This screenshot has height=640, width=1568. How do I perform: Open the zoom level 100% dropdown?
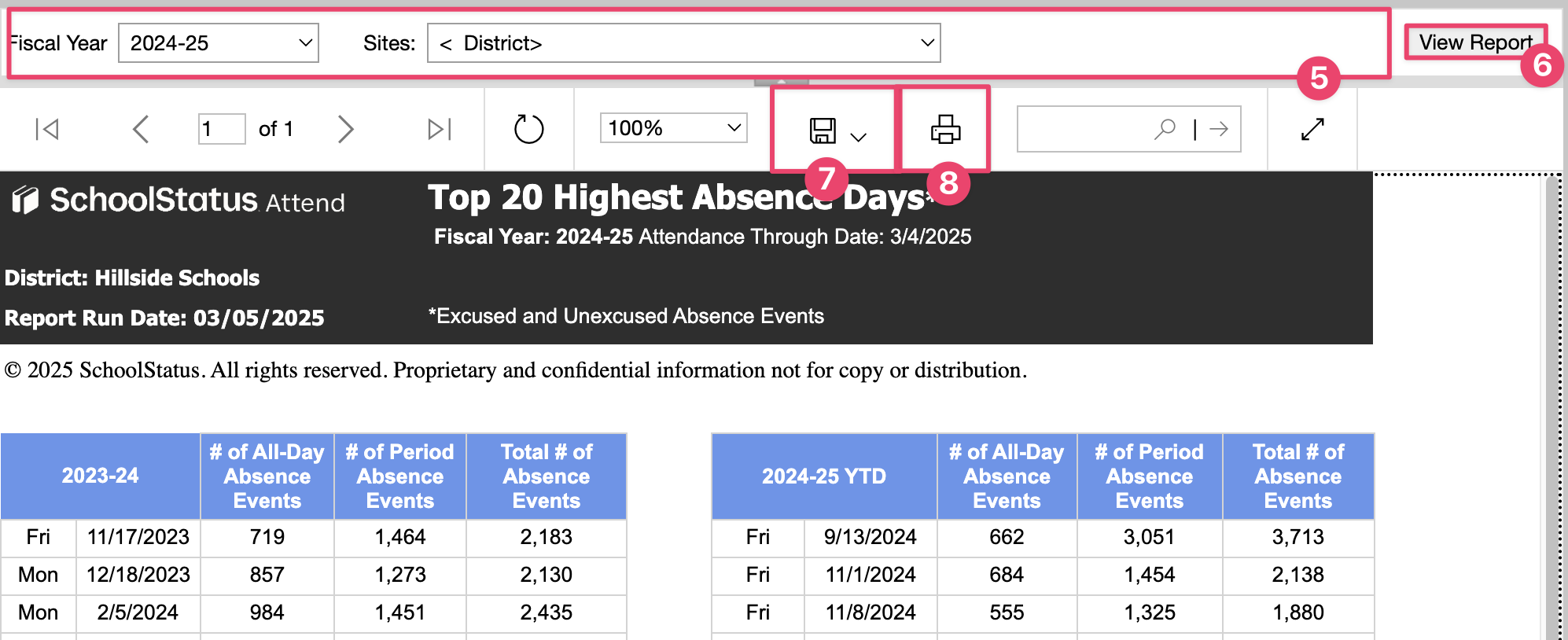pyautogui.click(x=674, y=128)
